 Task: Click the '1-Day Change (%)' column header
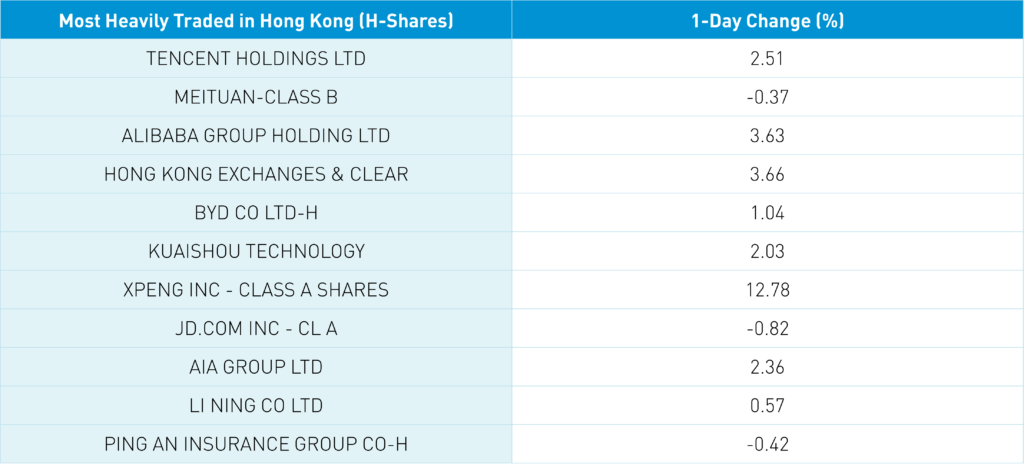(x=767, y=20)
